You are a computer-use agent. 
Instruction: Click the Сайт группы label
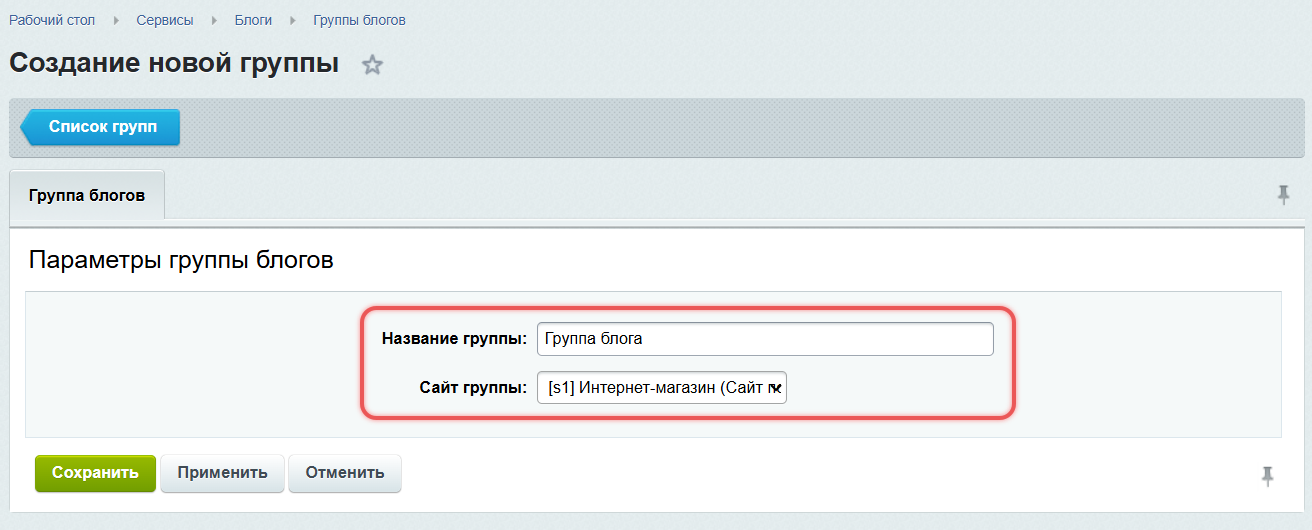473,388
